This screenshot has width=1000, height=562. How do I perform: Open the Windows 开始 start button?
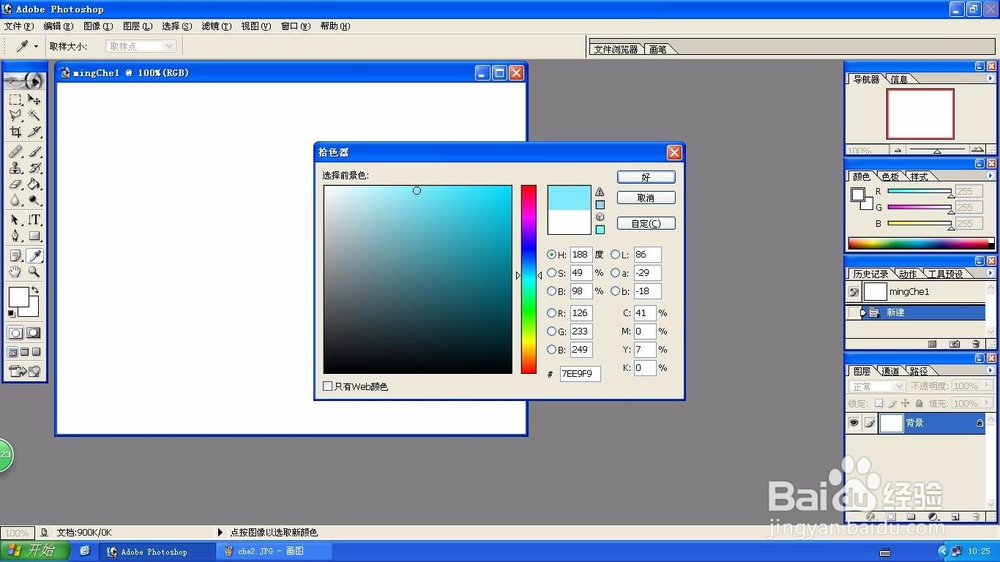35,551
